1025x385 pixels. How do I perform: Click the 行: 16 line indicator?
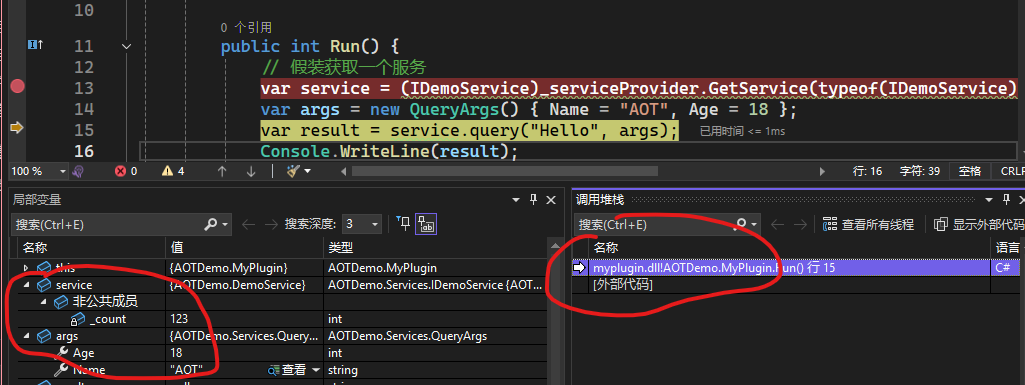[867, 171]
